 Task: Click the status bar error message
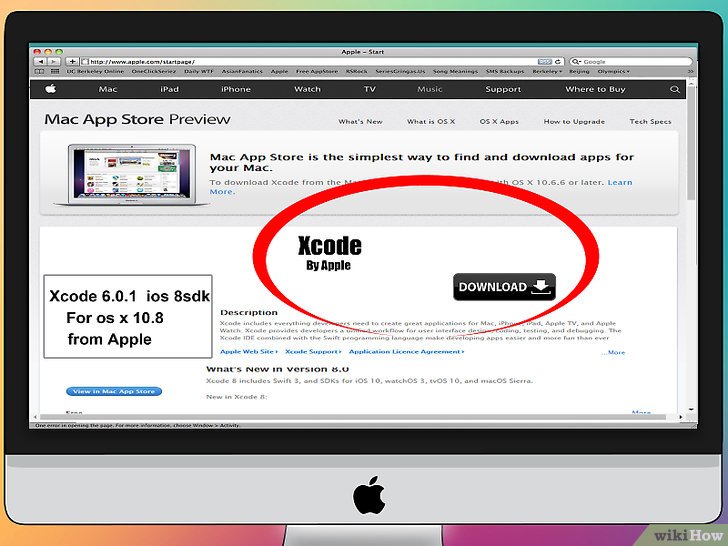(x=138, y=425)
